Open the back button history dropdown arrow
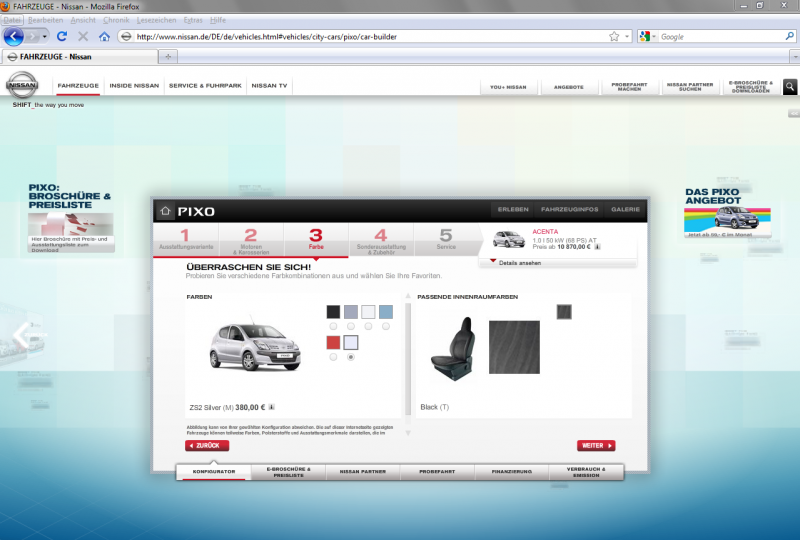The height and width of the screenshot is (540, 800). pos(45,37)
